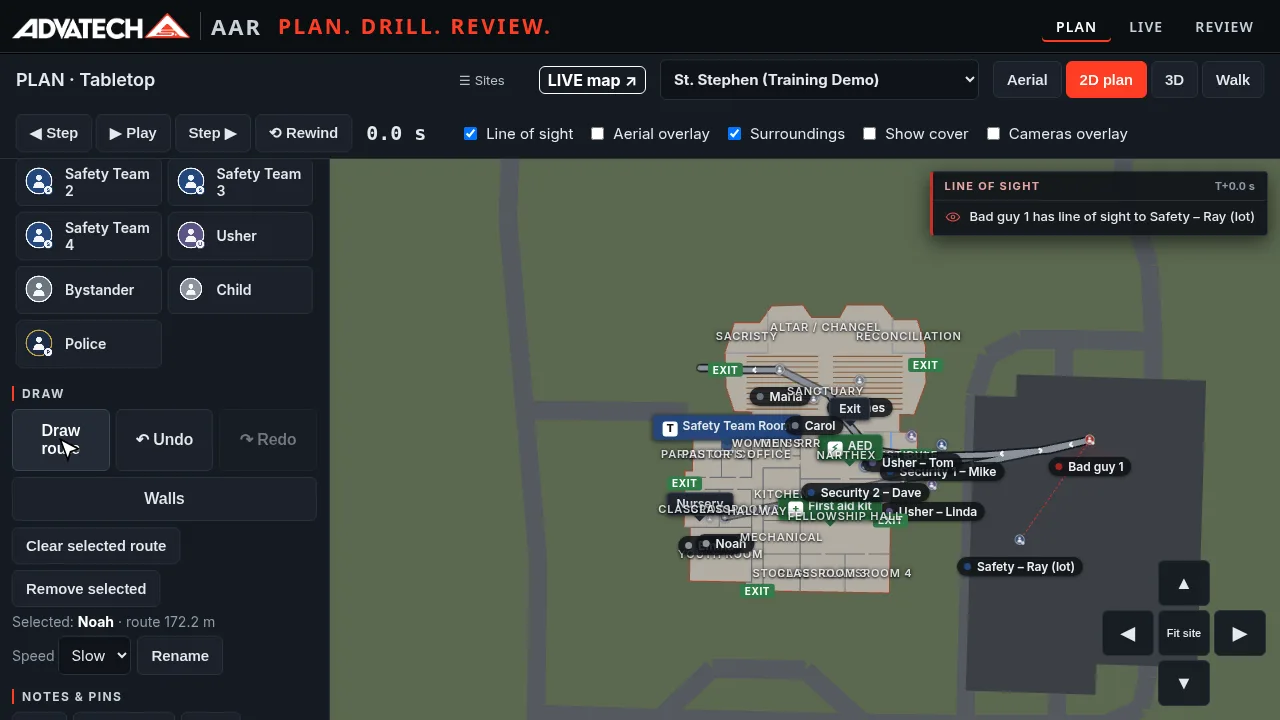This screenshot has width=1280, height=720.
Task: Open the LIVE map link
Action: pos(592,80)
